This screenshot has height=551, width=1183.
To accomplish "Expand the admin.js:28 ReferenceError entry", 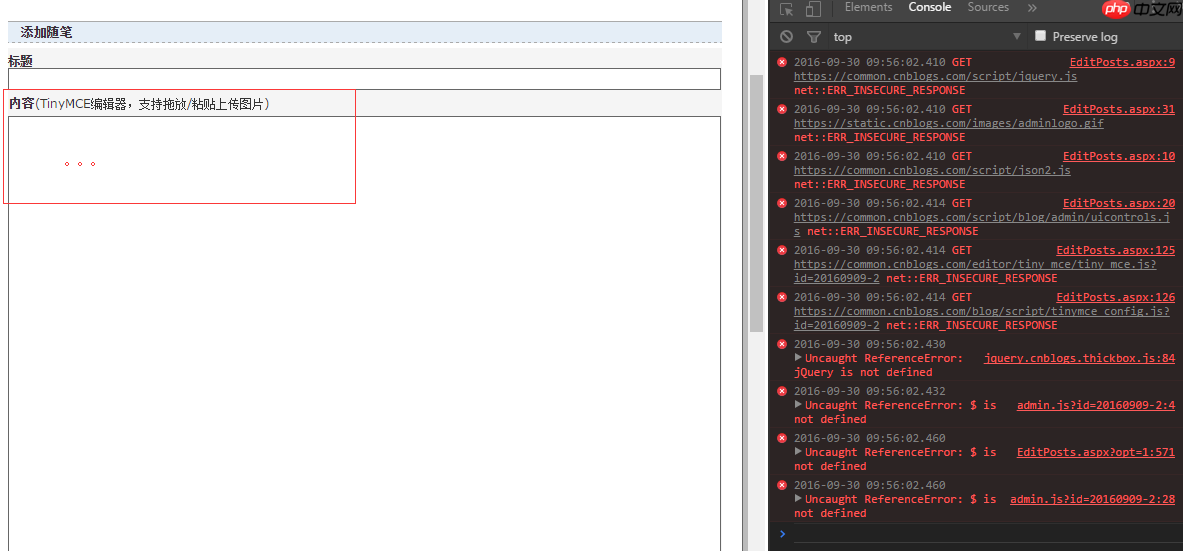I will tap(798, 498).
